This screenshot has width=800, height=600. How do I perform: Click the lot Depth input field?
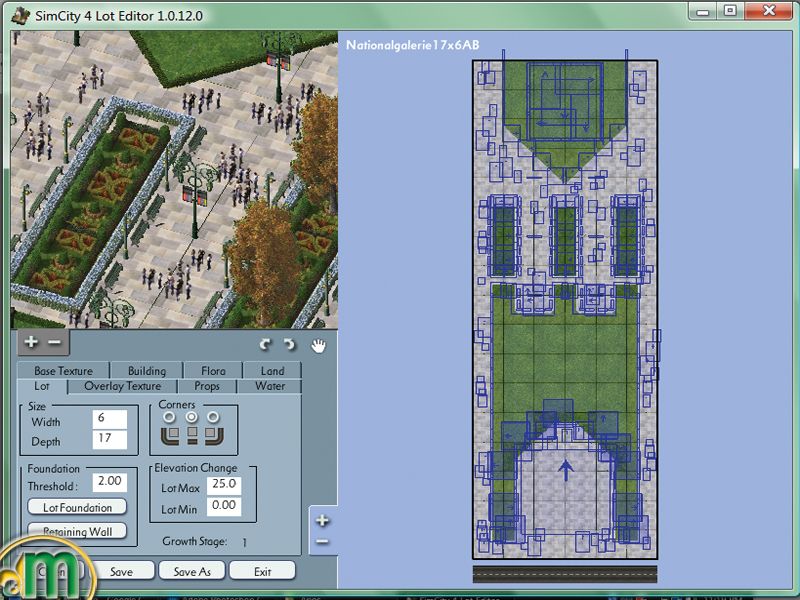(x=110, y=439)
